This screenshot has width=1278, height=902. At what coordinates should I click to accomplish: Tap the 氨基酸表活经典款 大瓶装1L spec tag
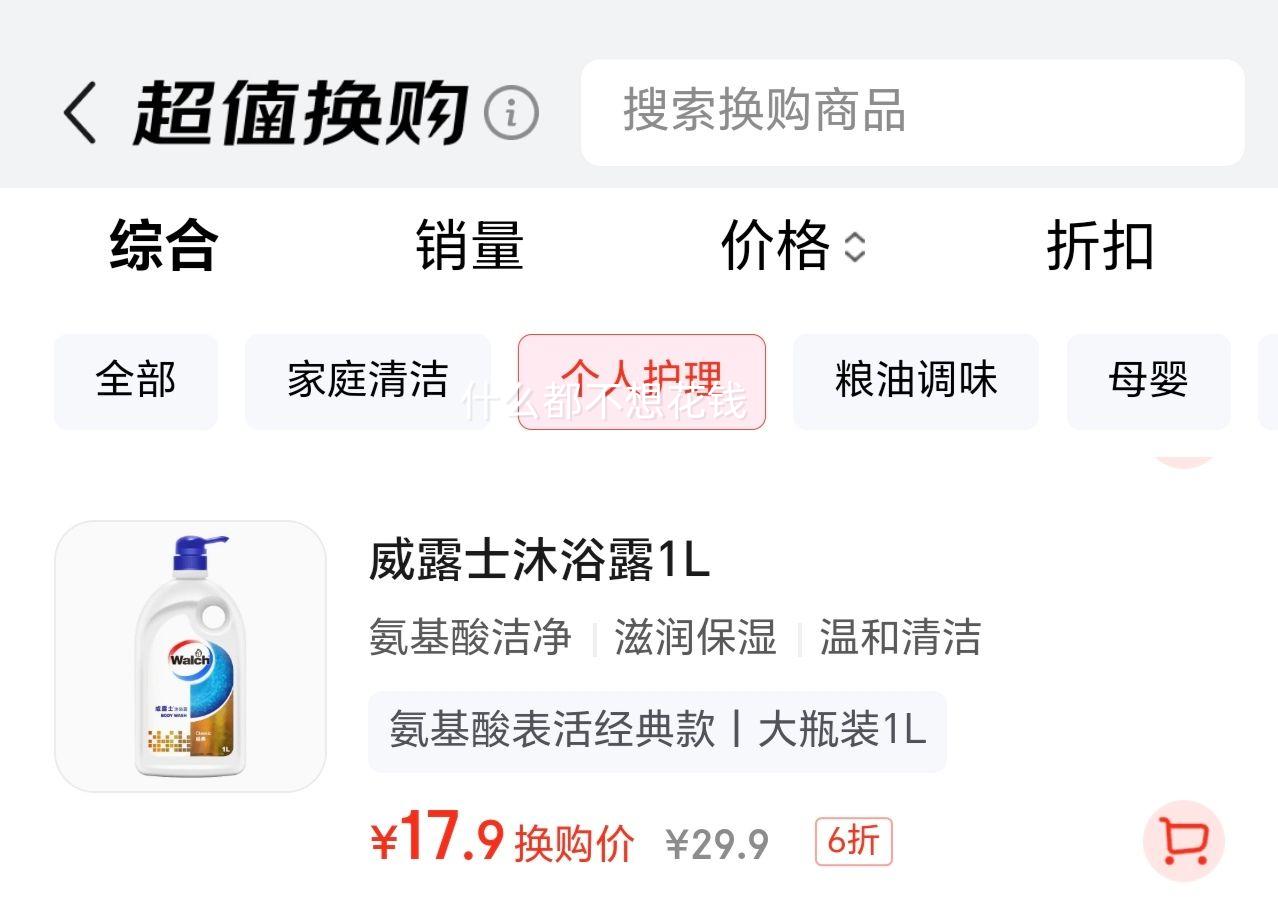(x=657, y=731)
